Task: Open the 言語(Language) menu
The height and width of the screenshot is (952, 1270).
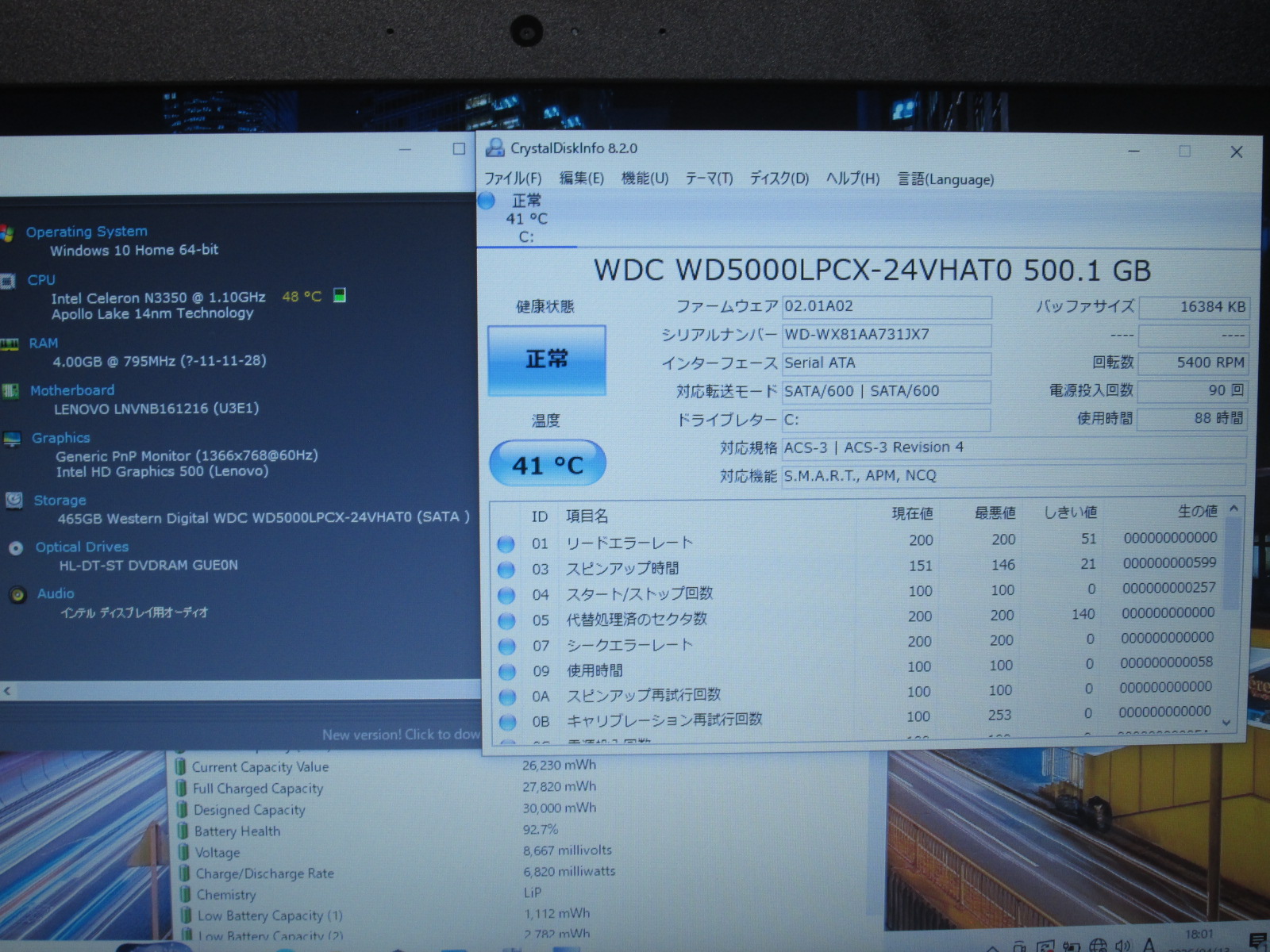Action: click(x=945, y=179)
